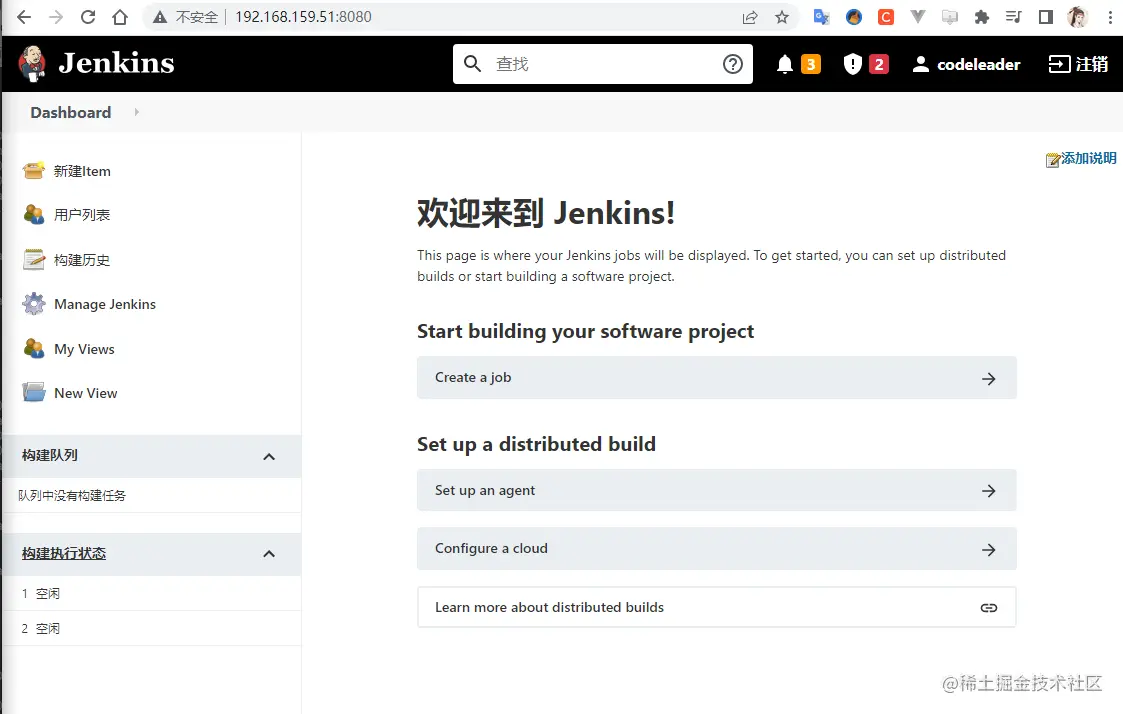Click the 构建历史 notepad icon
1123x714 pixels.
click(34, 259)
